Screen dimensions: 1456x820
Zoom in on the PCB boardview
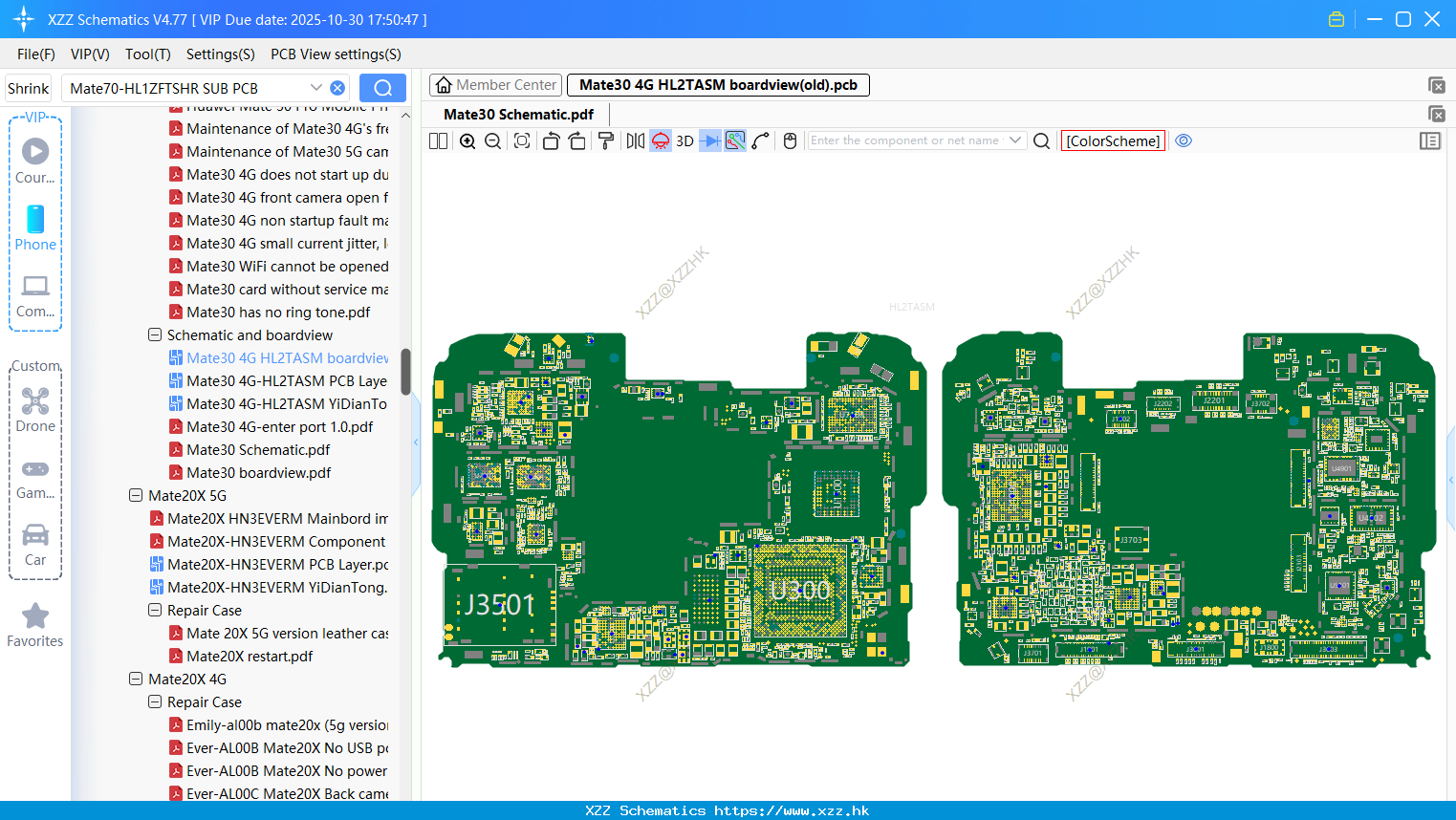[467, 140]
